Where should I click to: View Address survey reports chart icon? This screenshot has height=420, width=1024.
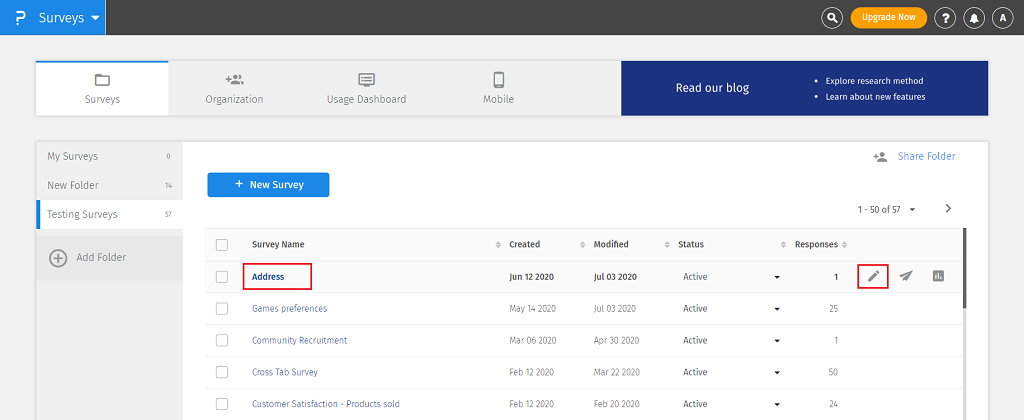938,277
